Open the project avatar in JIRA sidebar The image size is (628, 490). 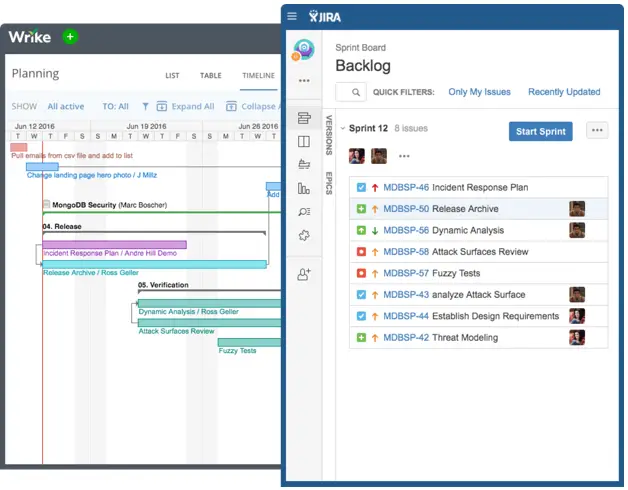pyautogui.click(x=304, y=50)
